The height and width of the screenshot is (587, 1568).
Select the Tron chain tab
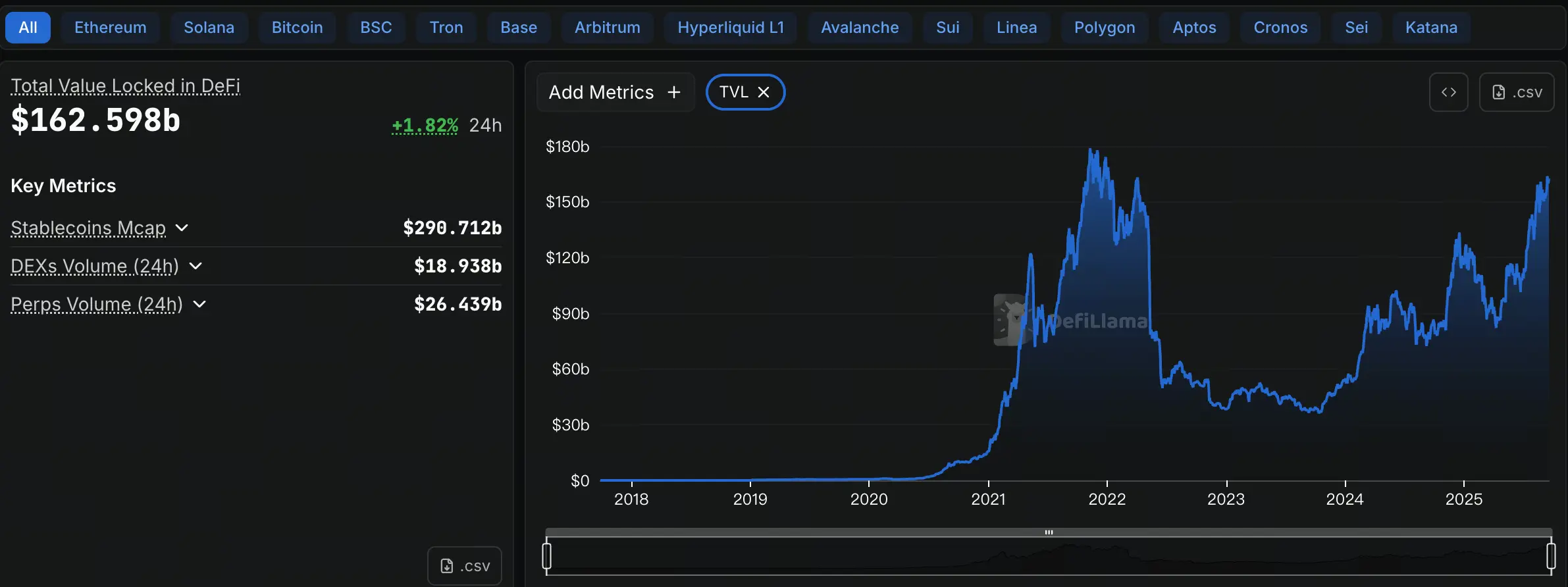point(446,28)
